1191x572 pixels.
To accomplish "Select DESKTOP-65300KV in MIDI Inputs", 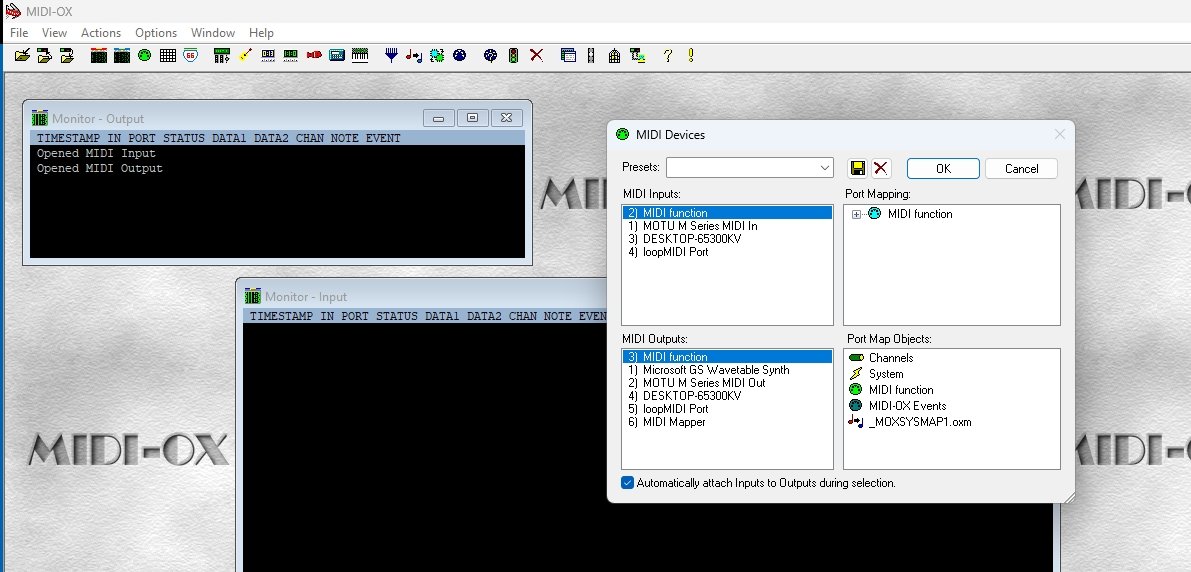I will 727,239.
